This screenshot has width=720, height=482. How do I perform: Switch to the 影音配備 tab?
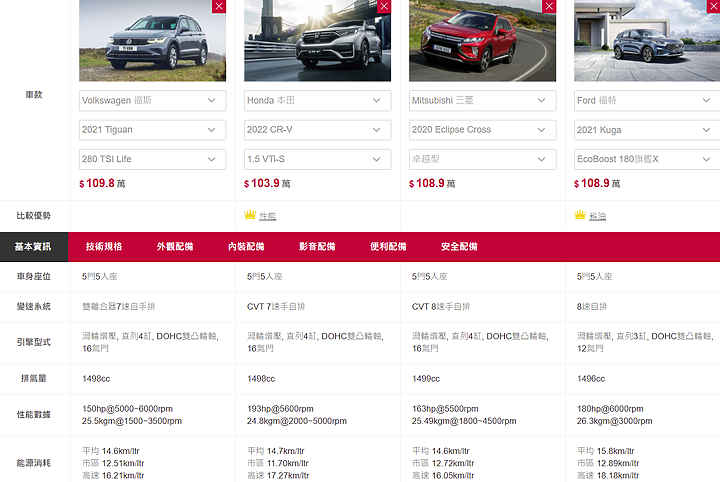[x=317, y=247]
